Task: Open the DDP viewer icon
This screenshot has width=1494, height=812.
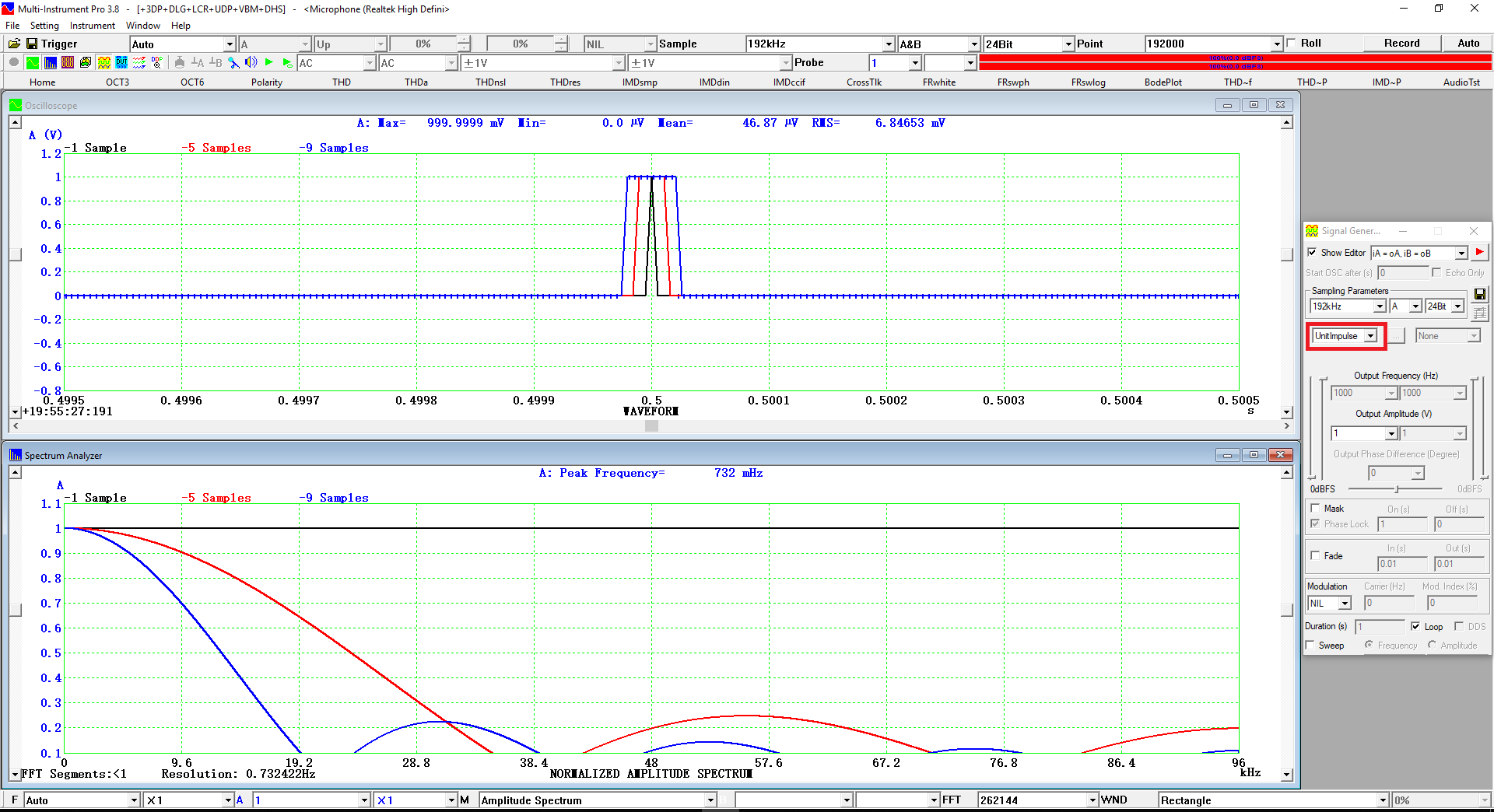Action: coord(157,62)
